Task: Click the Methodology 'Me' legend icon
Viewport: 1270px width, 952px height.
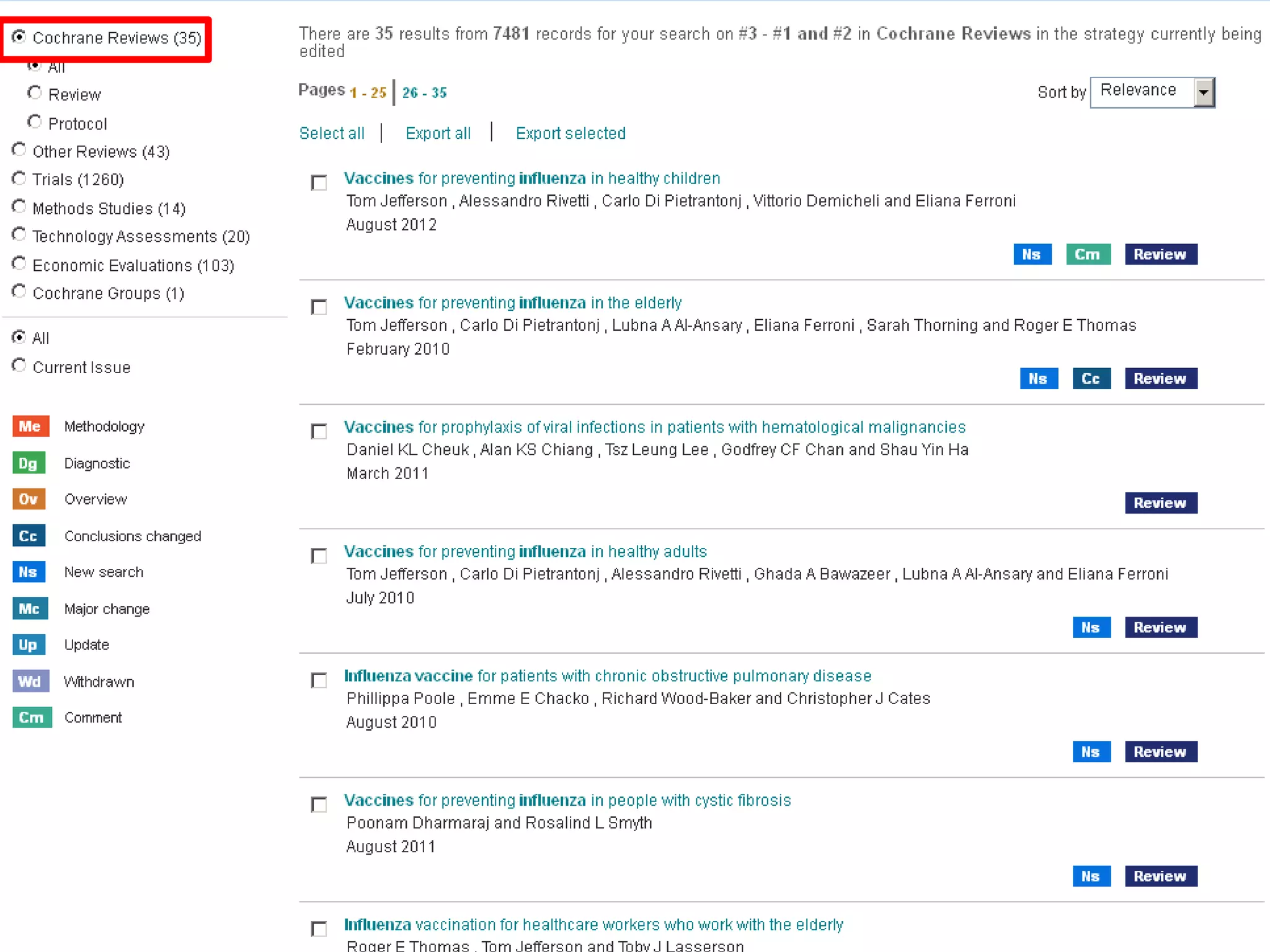Action: click(30, 426)
